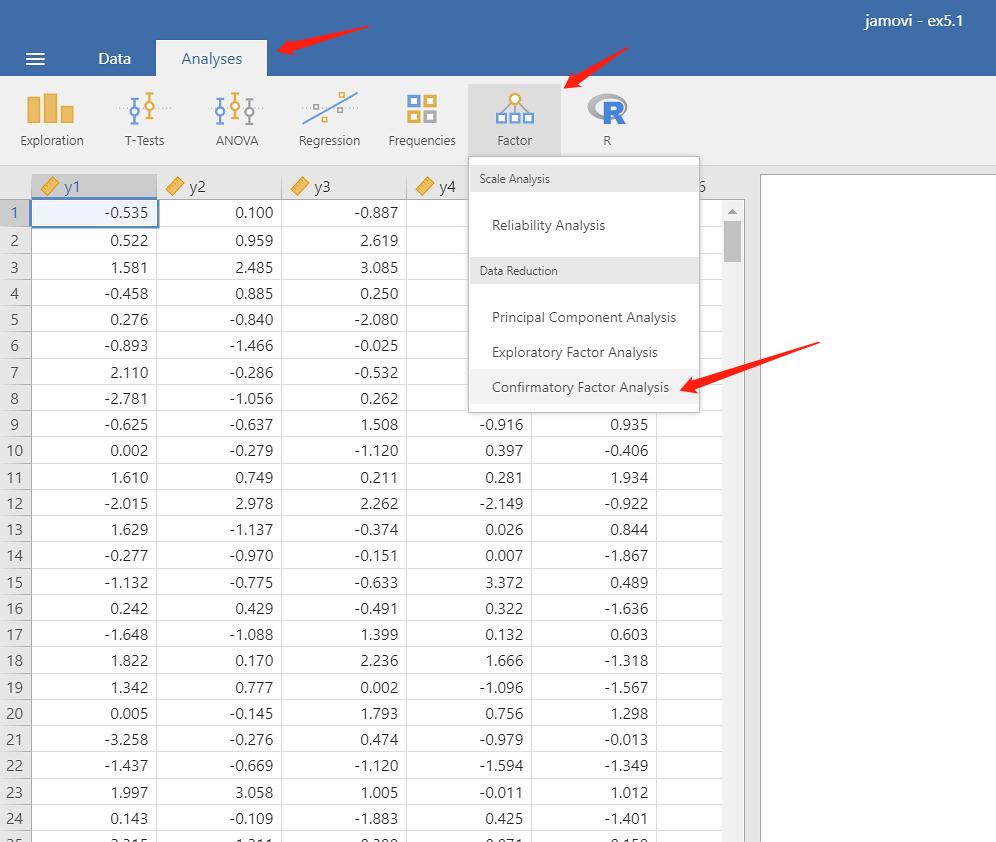The image size is (996, 842).
Task: Select Confirmatory Factor Analysis option
Action: [x=580, y=387]
